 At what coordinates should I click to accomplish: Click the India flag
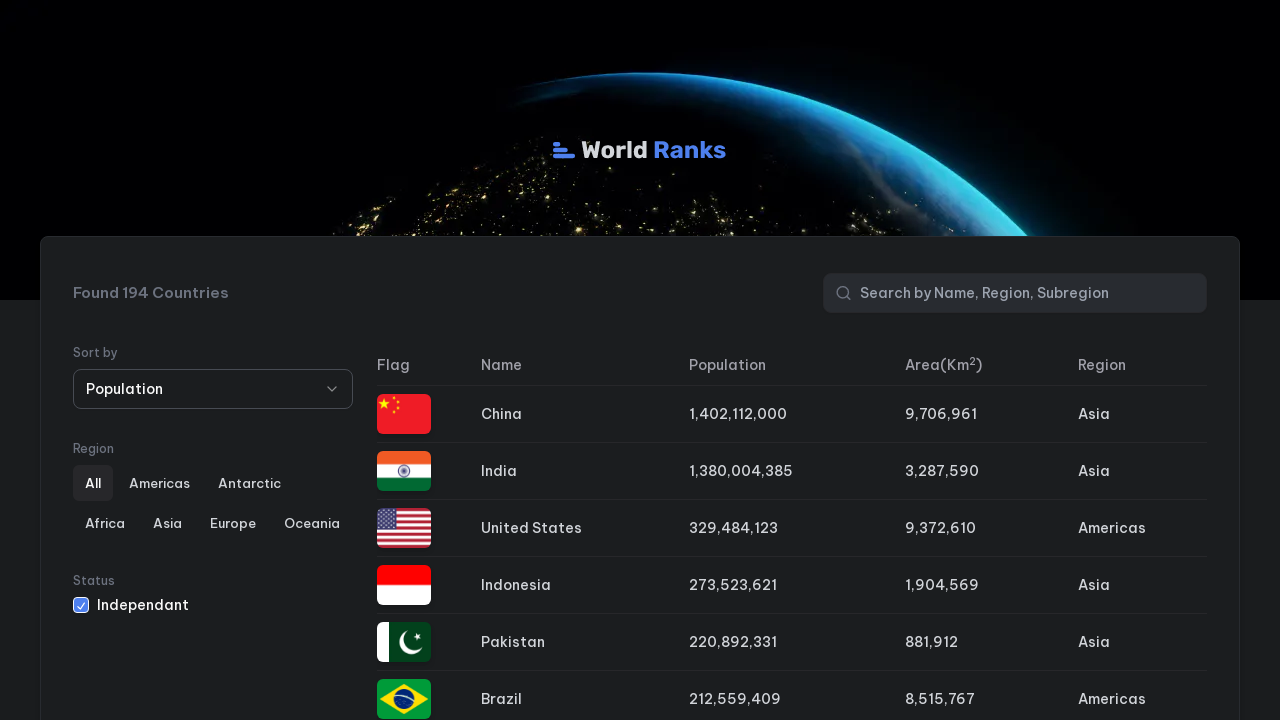pos(404,471)
